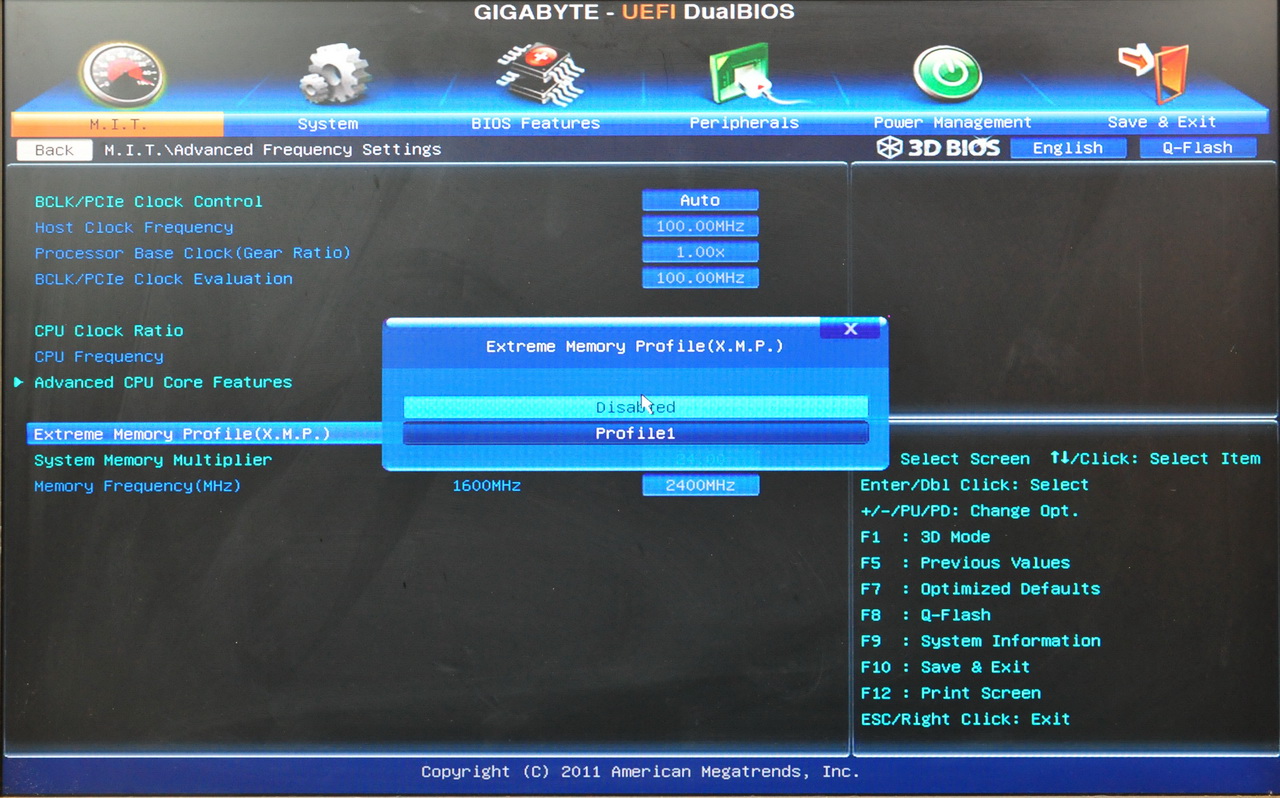Screen dimensions: 1280x798
Task: Select BCLK/PCIe Clock Control setting label
Action: coord(149,201)
